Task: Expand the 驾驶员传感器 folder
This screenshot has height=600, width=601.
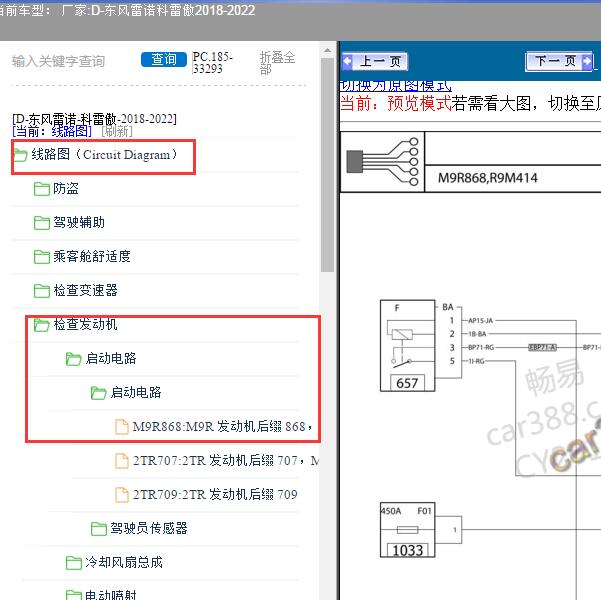Action: 149,528
